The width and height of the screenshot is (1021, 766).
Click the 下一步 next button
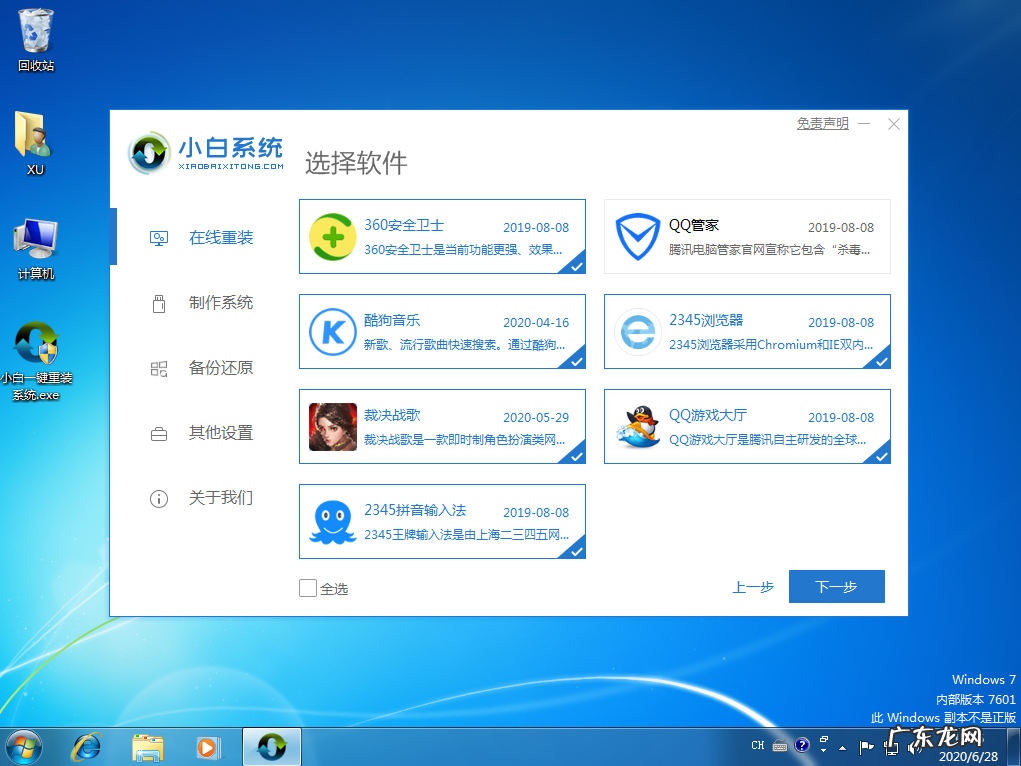[x=836, y=587]
